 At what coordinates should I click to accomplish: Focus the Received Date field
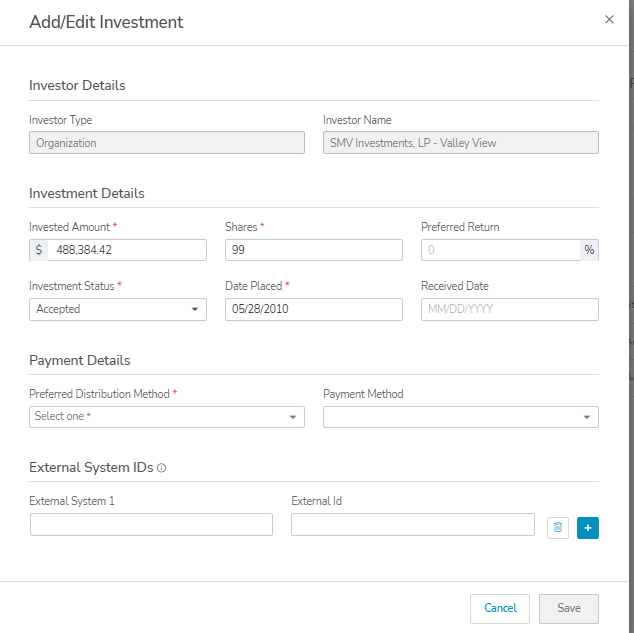[x=509, y=309]
